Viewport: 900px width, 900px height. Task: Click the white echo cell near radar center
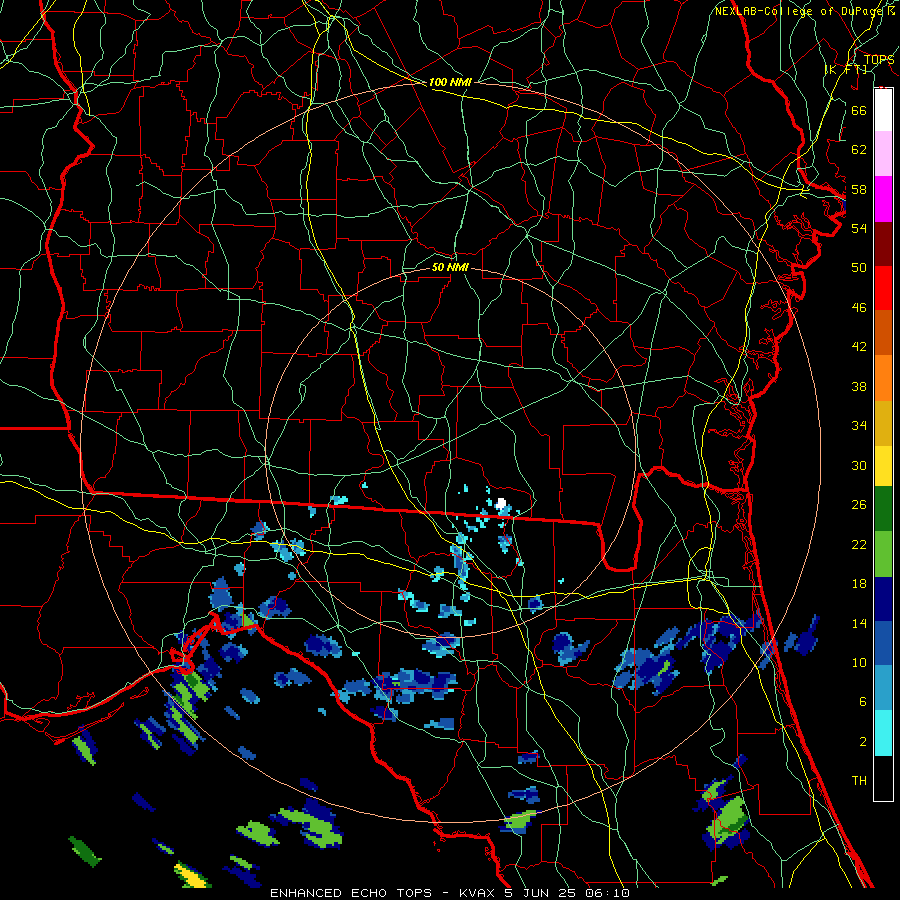click(x=502, y=504)
